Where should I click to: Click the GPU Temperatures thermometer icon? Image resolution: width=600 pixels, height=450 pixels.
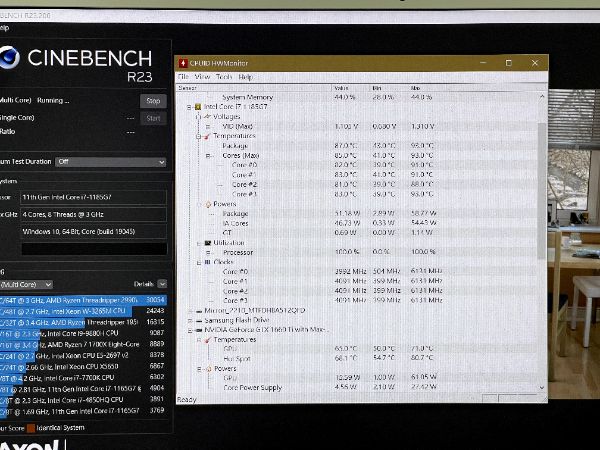point(208,340)
